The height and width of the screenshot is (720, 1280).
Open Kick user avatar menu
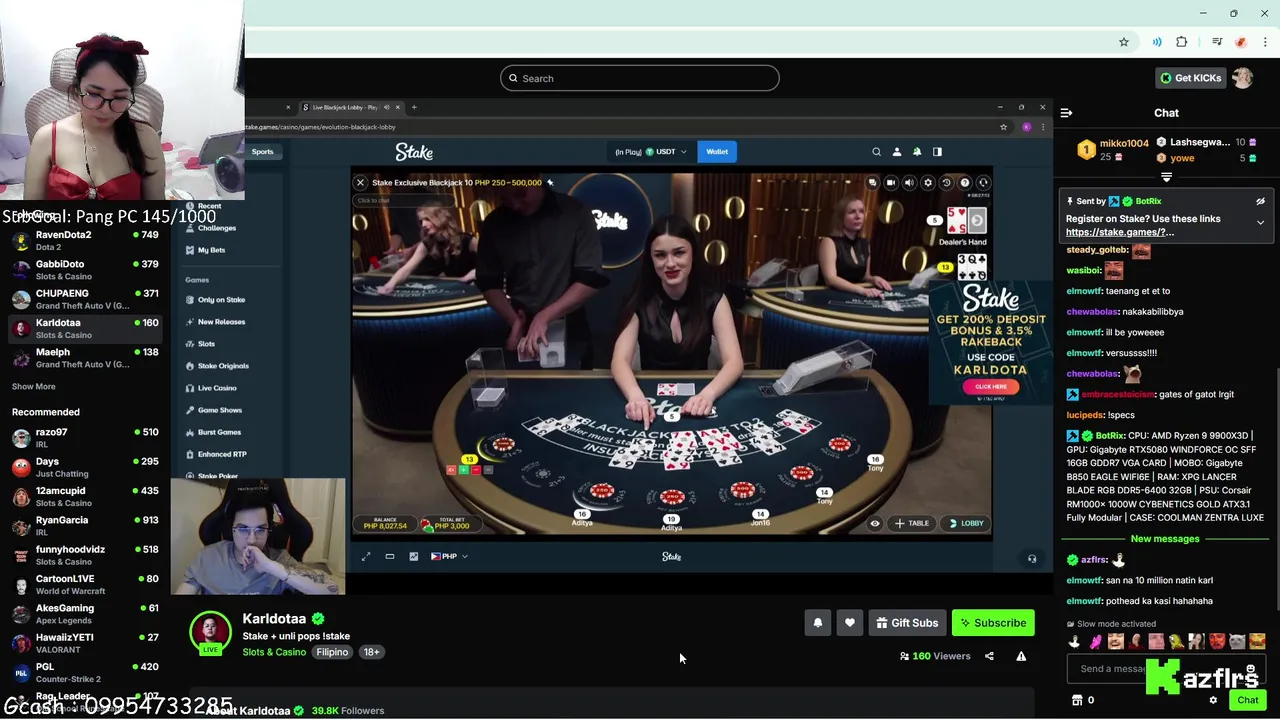tap(1243, 78)
